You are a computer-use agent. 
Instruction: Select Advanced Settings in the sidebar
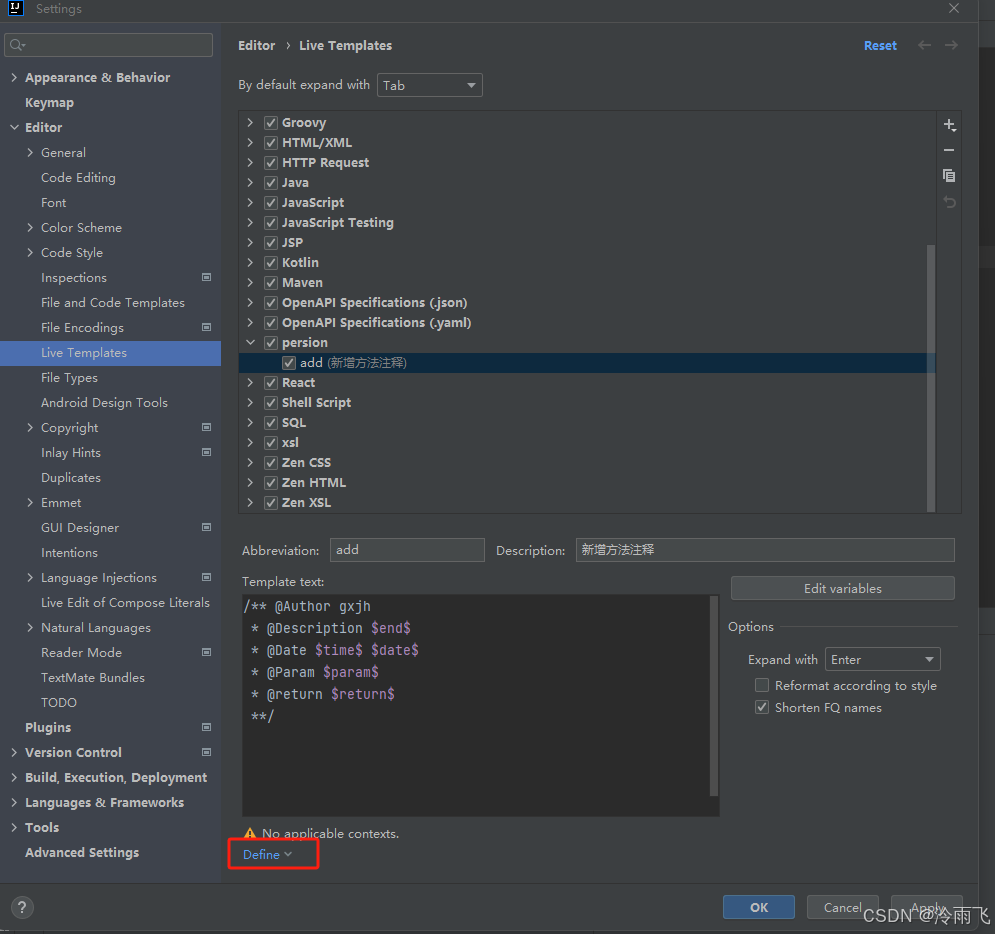point(82,852)
